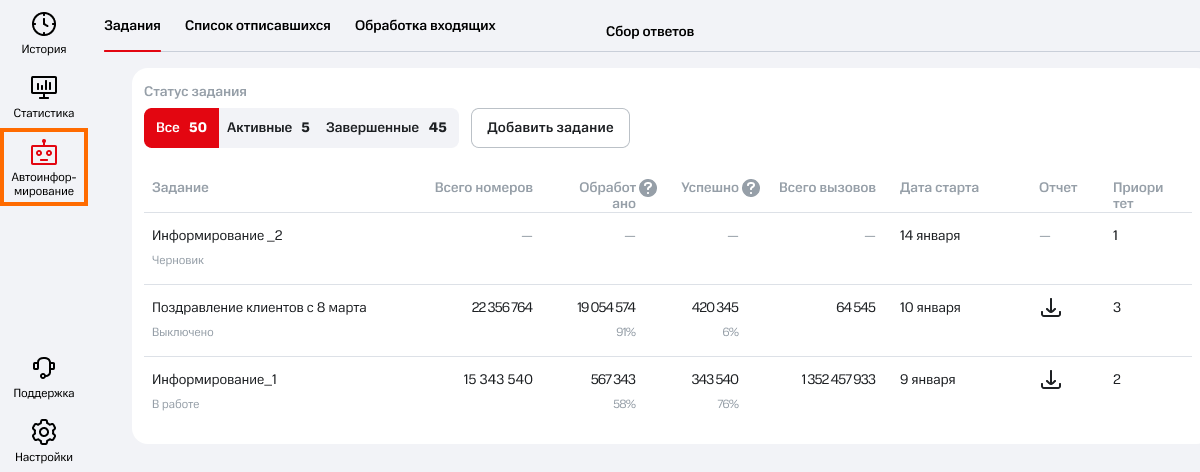Click help icon next to Успешно
Image resolution: width=1200 pixels, height=472 pixels.
pyautogui.click(x=751, y=187)
